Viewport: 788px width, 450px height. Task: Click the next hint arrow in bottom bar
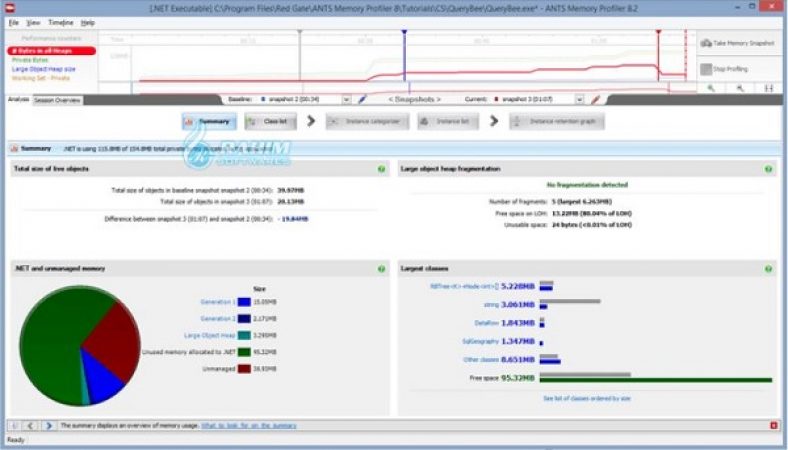point(48,425)
